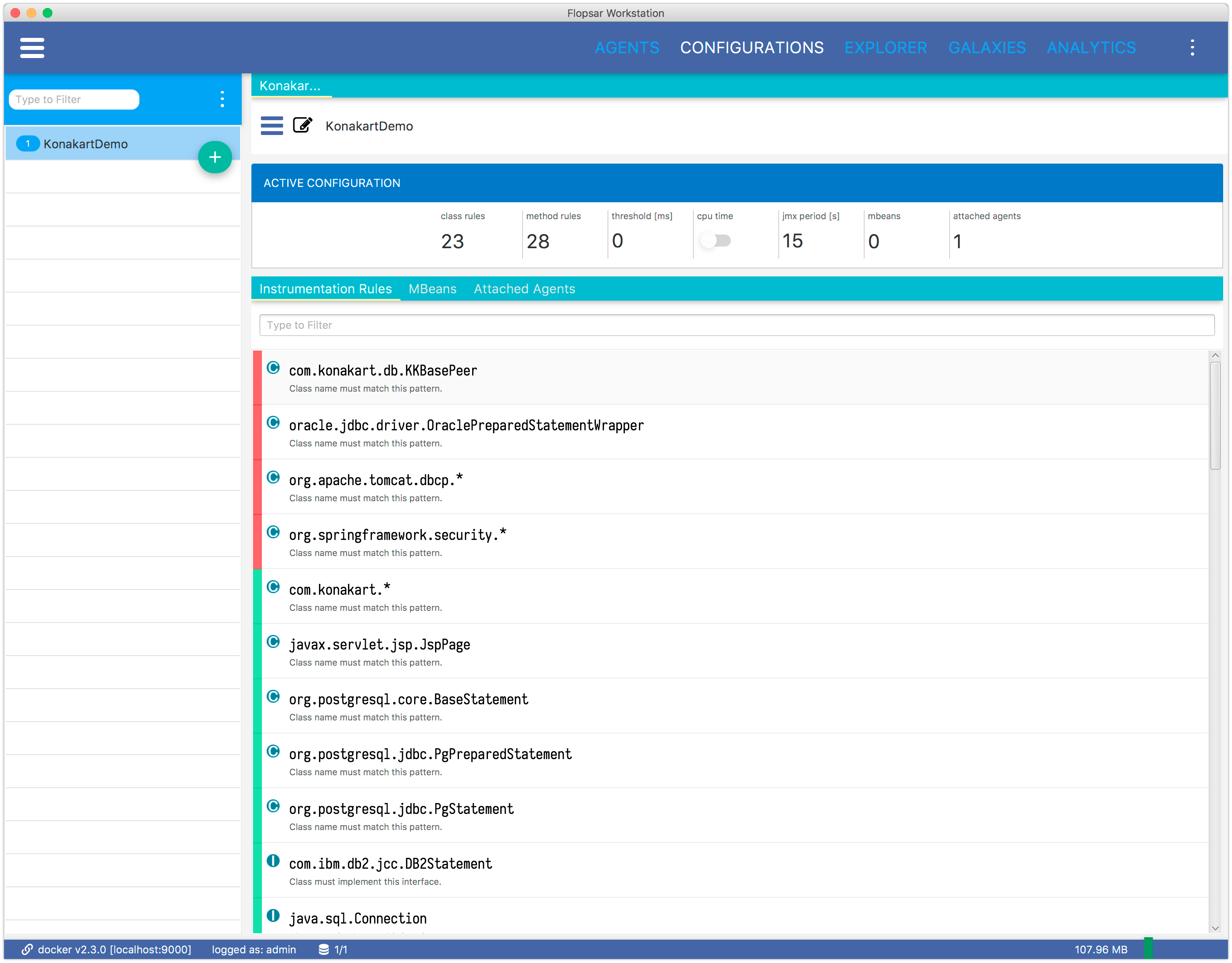Select the MBeans tab

point(432,289)
